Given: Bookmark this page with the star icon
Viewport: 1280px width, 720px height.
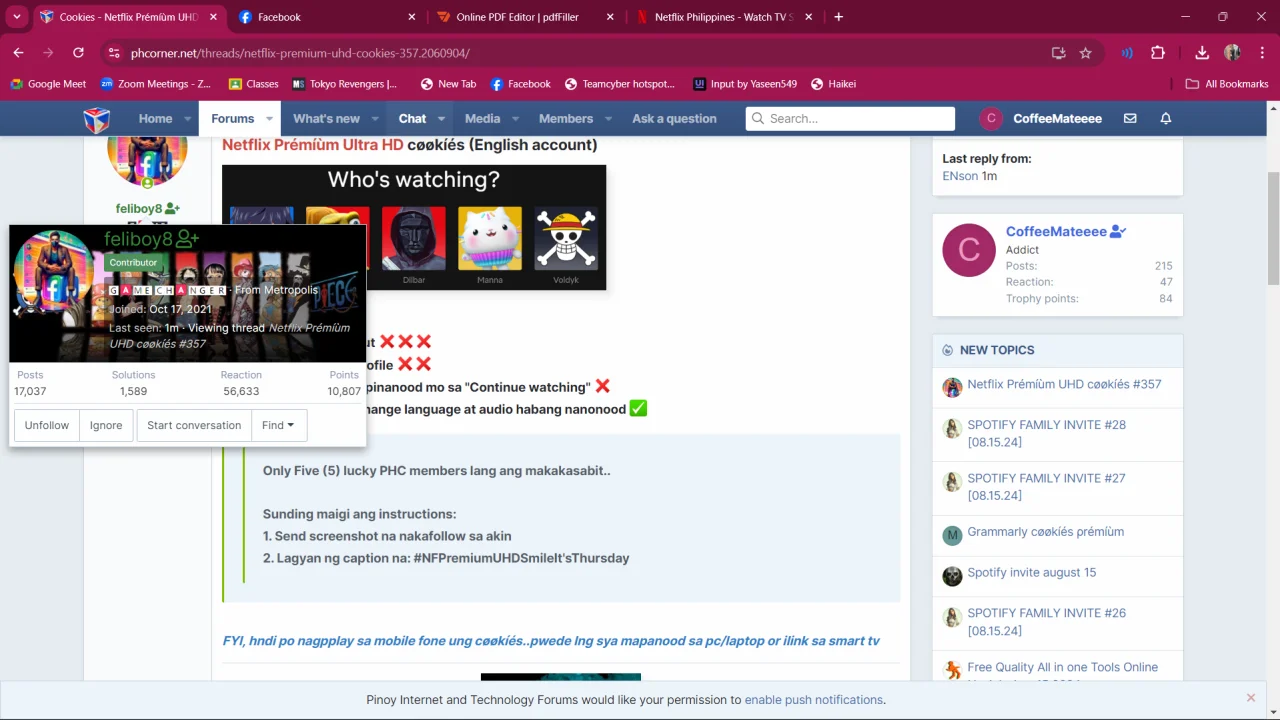Looking at the screenshot, I should [x=1085, y=53].
